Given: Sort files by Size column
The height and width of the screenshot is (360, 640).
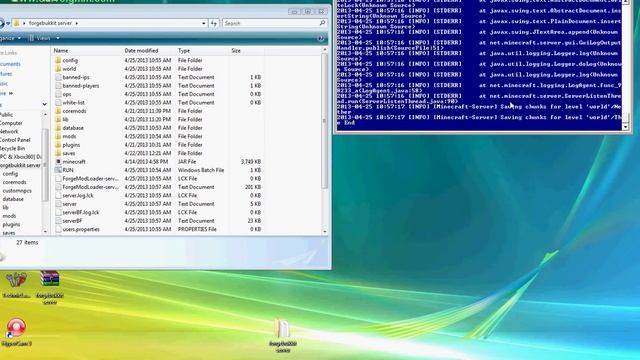Looking at the screenshot, I should (x=236, y=51).
